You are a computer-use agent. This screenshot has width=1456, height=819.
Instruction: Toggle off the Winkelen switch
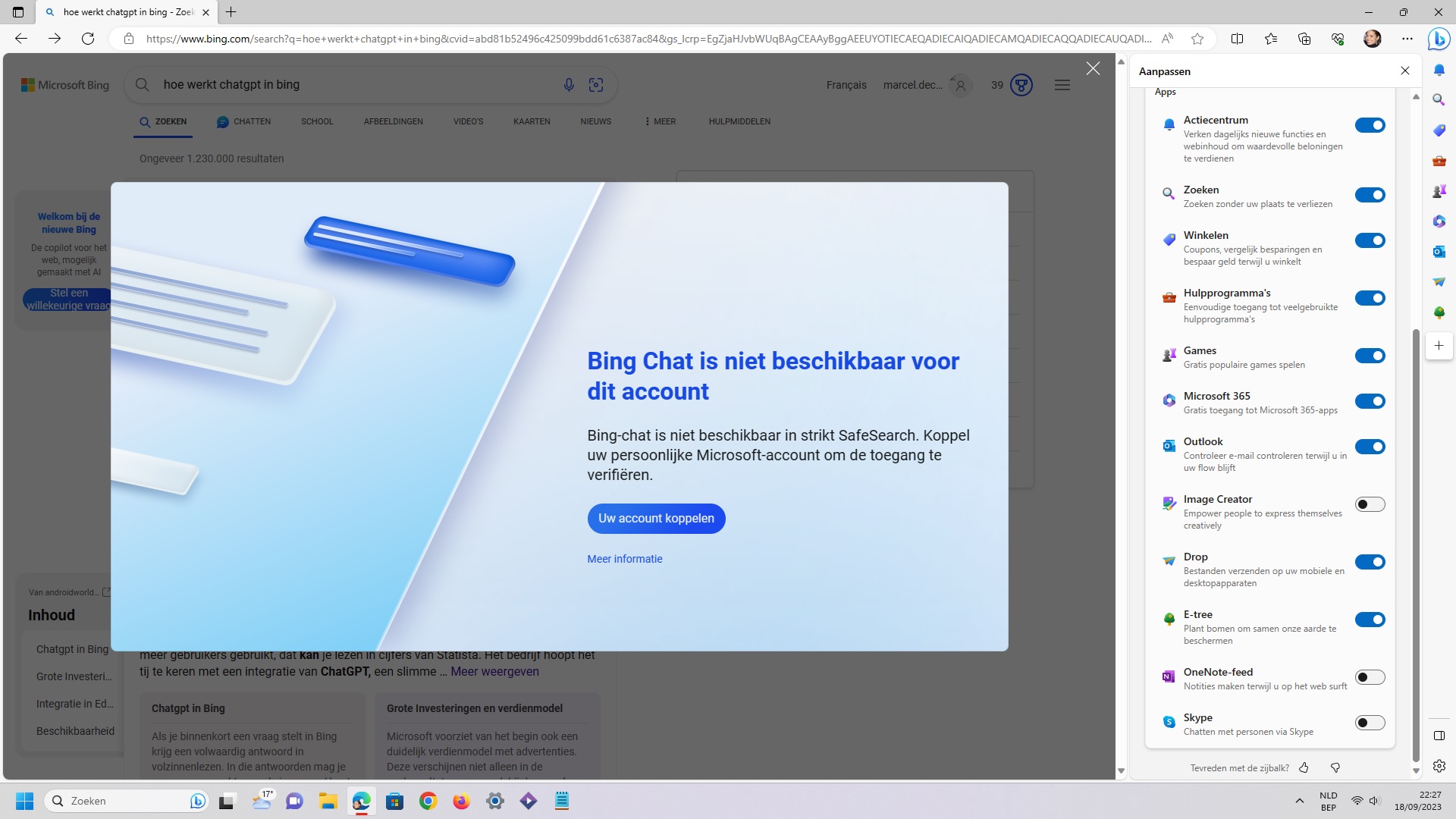tap(1370, 240)
